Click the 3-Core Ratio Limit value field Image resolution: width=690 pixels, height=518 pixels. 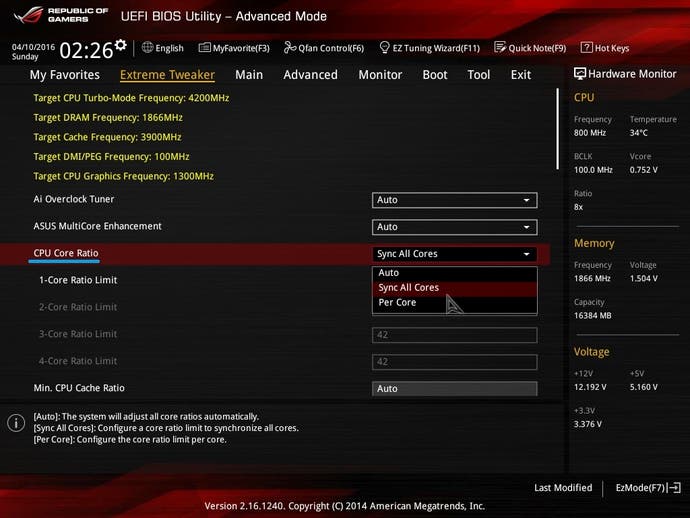pyautogui.click(x=455, y=335)
